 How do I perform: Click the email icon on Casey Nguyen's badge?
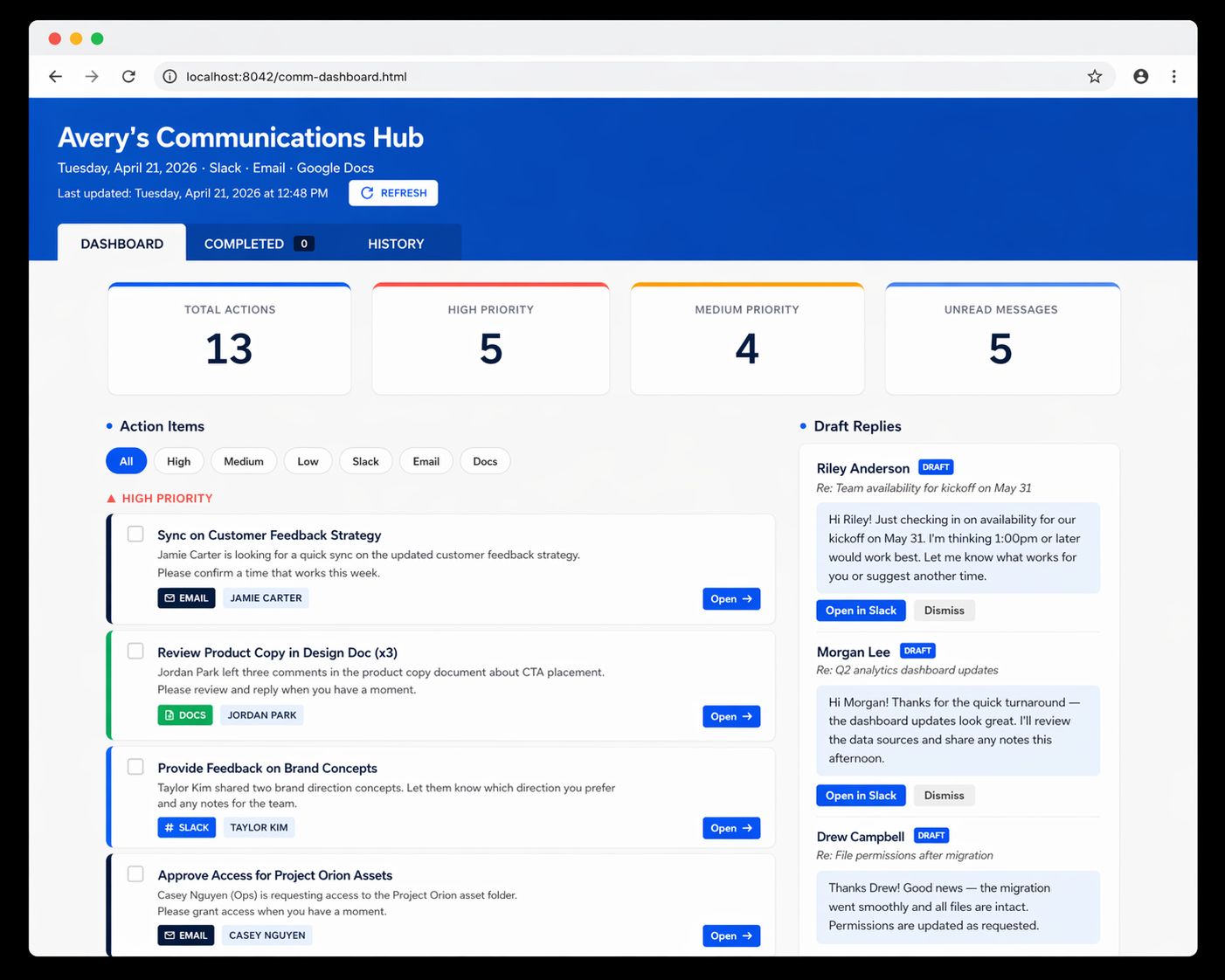[170, 935]
